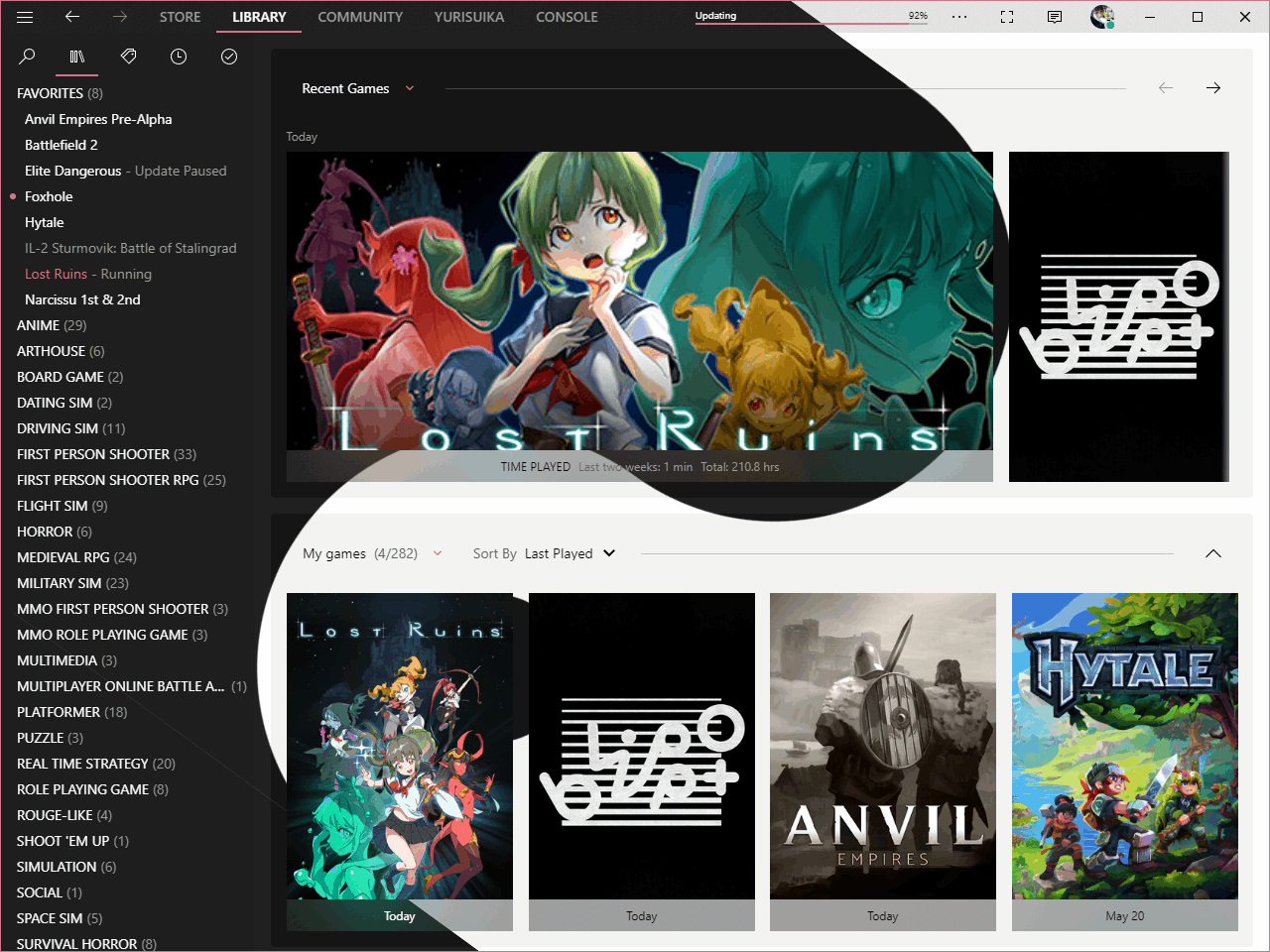The width and height of the screenshot is (1270, 952).
Task: Open the CONSOLE tab
Action: coord(567,17)
